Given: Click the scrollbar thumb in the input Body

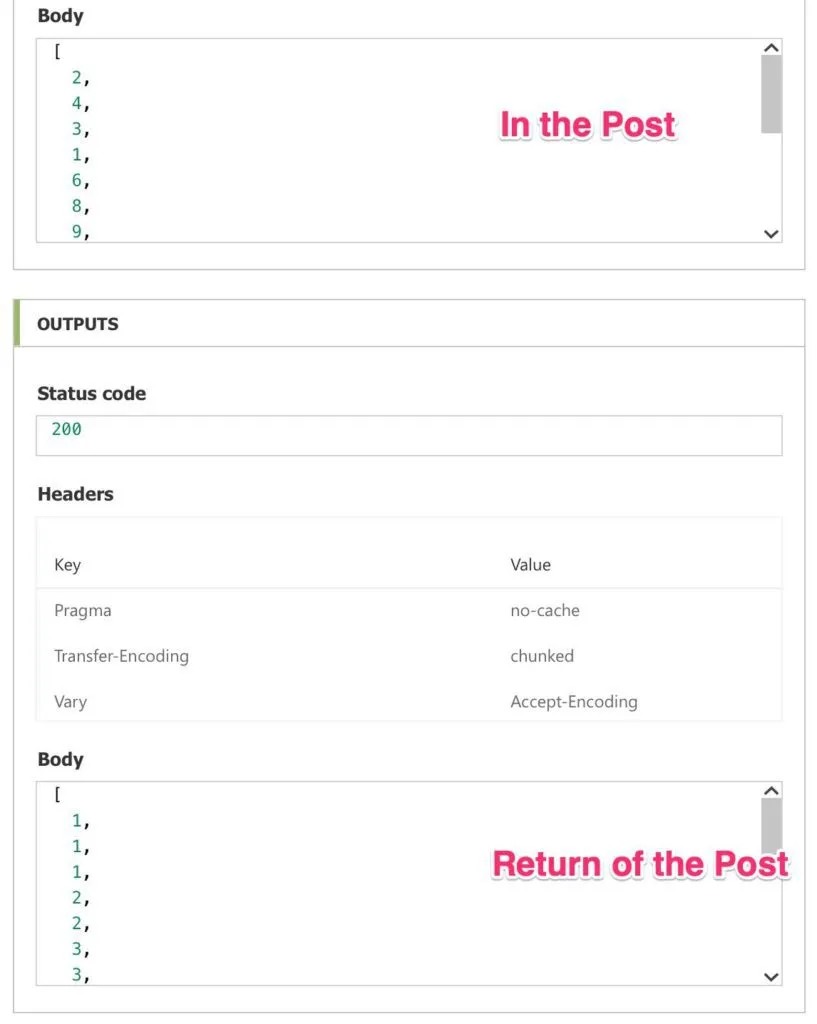Looking at the screenshot, I should [771, 93].
